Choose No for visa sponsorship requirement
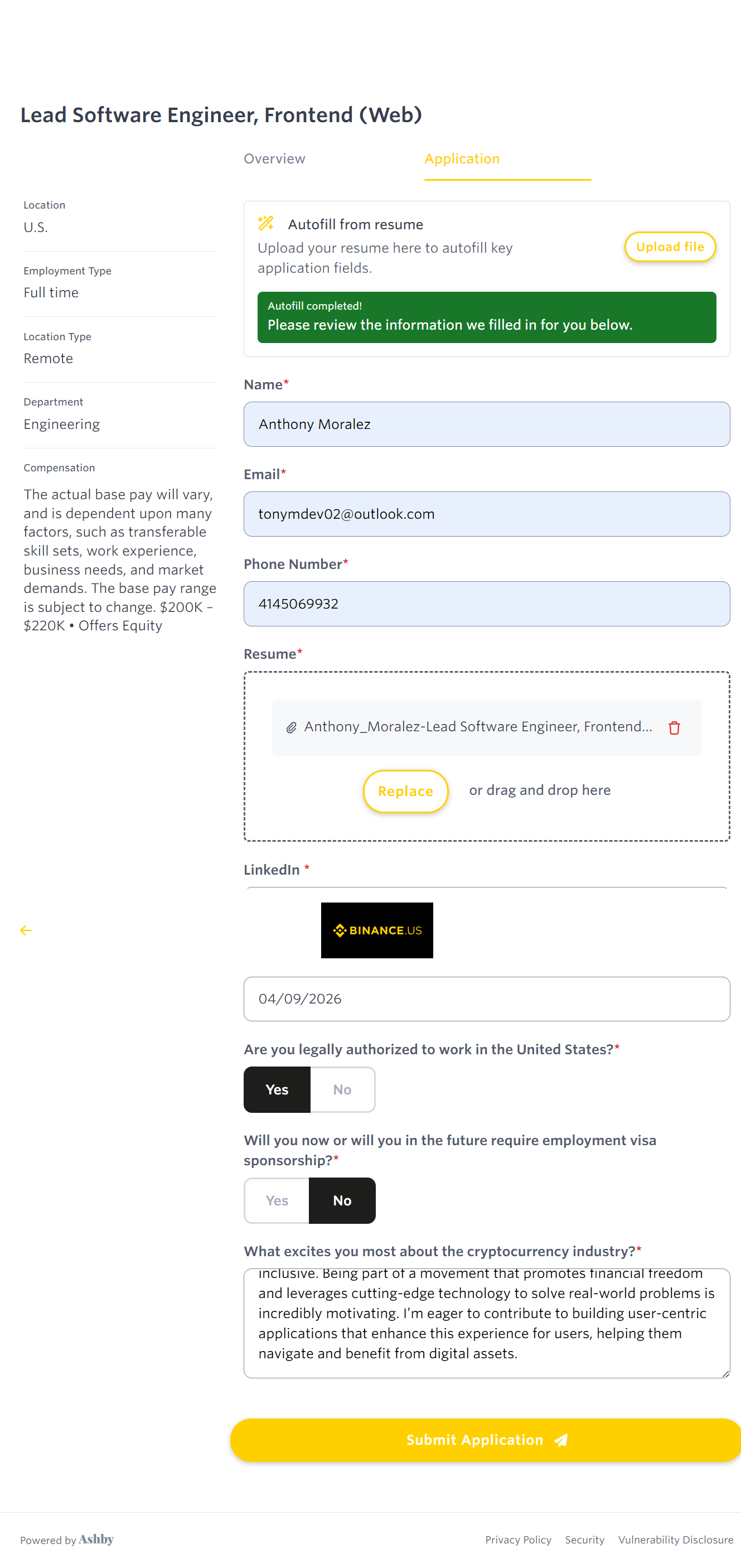The image size is (741, 1568). tap(342, 1200)
